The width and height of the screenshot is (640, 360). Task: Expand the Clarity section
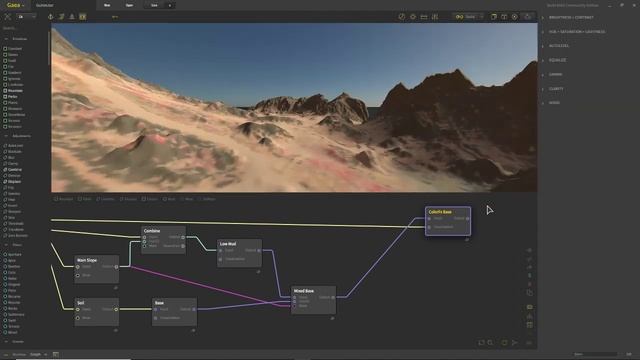tap(556, 89)
